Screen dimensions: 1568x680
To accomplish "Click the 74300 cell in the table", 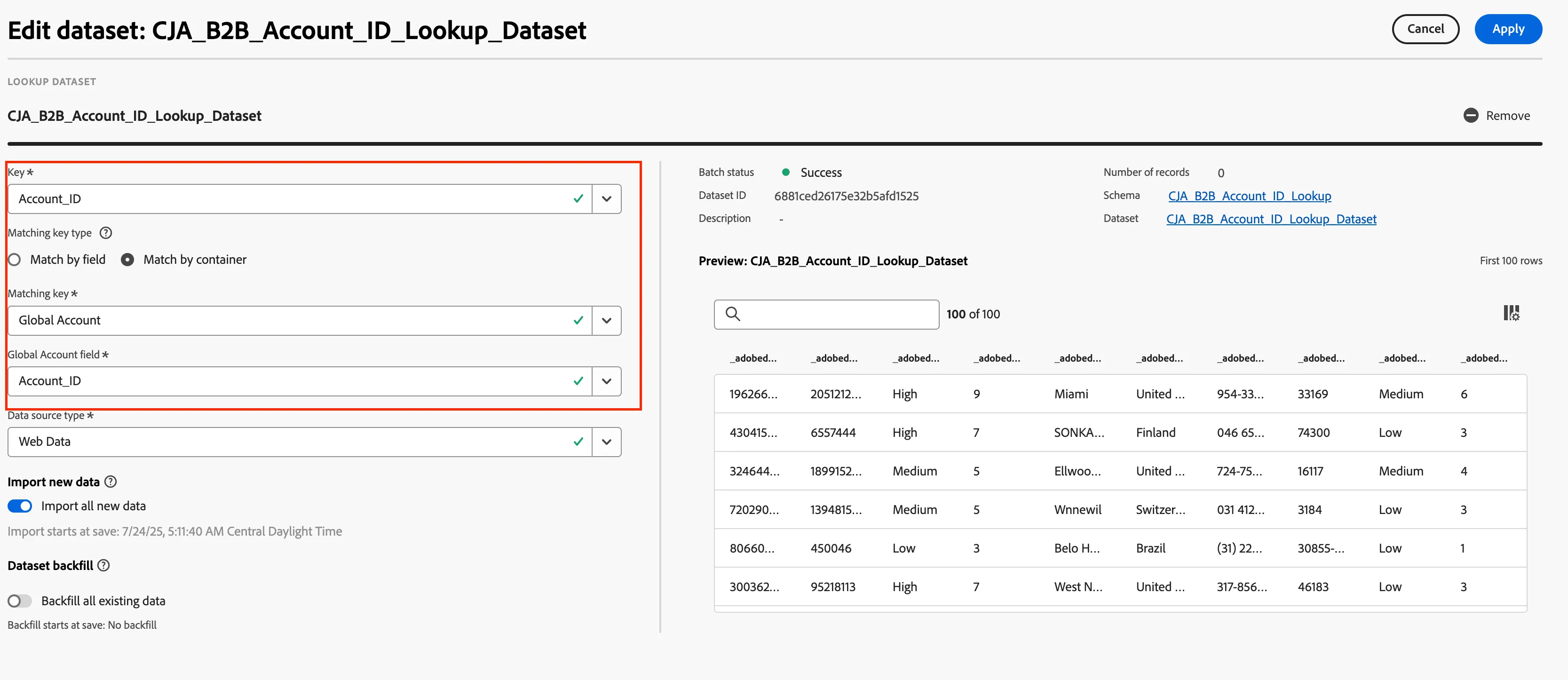I will [1314, 433].
